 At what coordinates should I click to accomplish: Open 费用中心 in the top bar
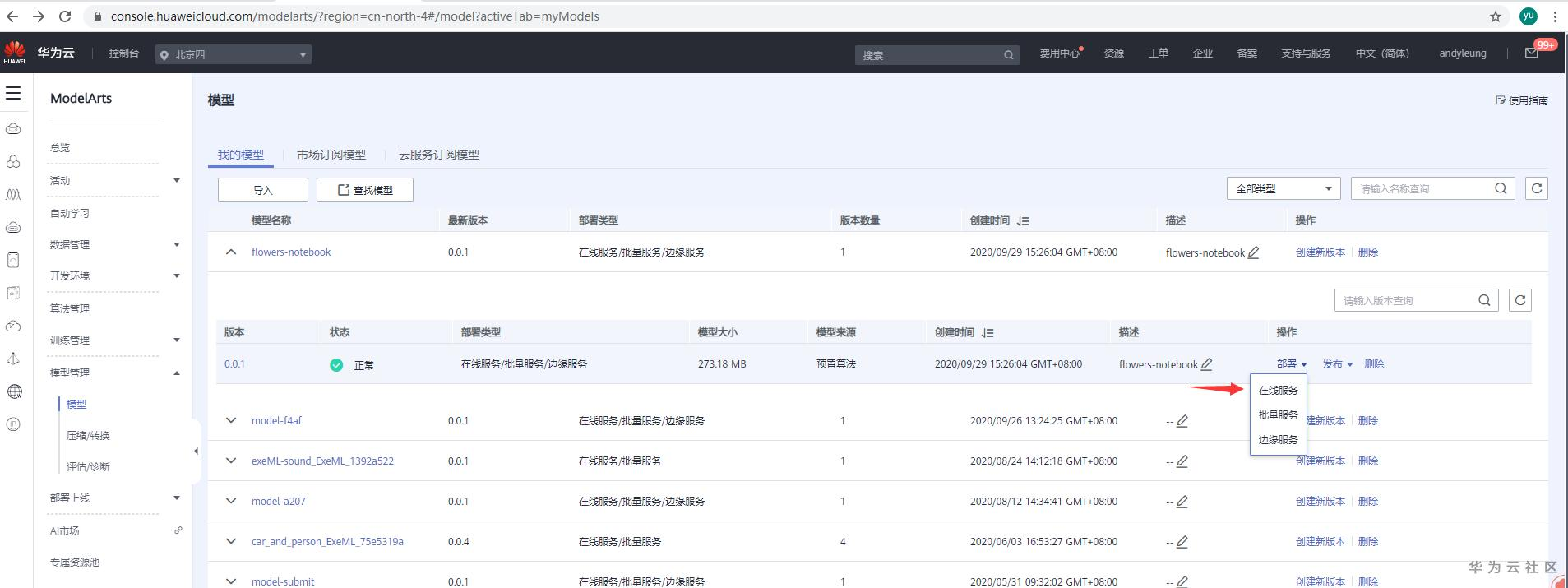click(1060, 53)
